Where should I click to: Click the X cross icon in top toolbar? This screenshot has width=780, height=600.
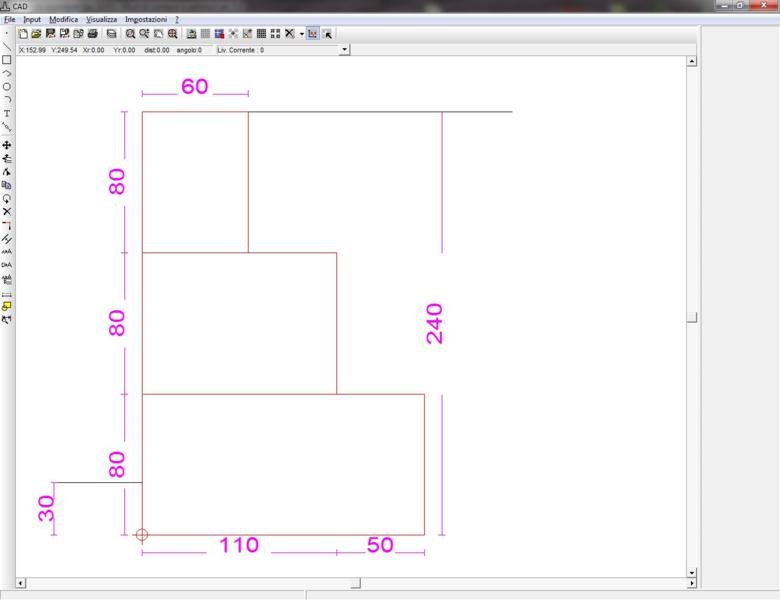[290, 34]
